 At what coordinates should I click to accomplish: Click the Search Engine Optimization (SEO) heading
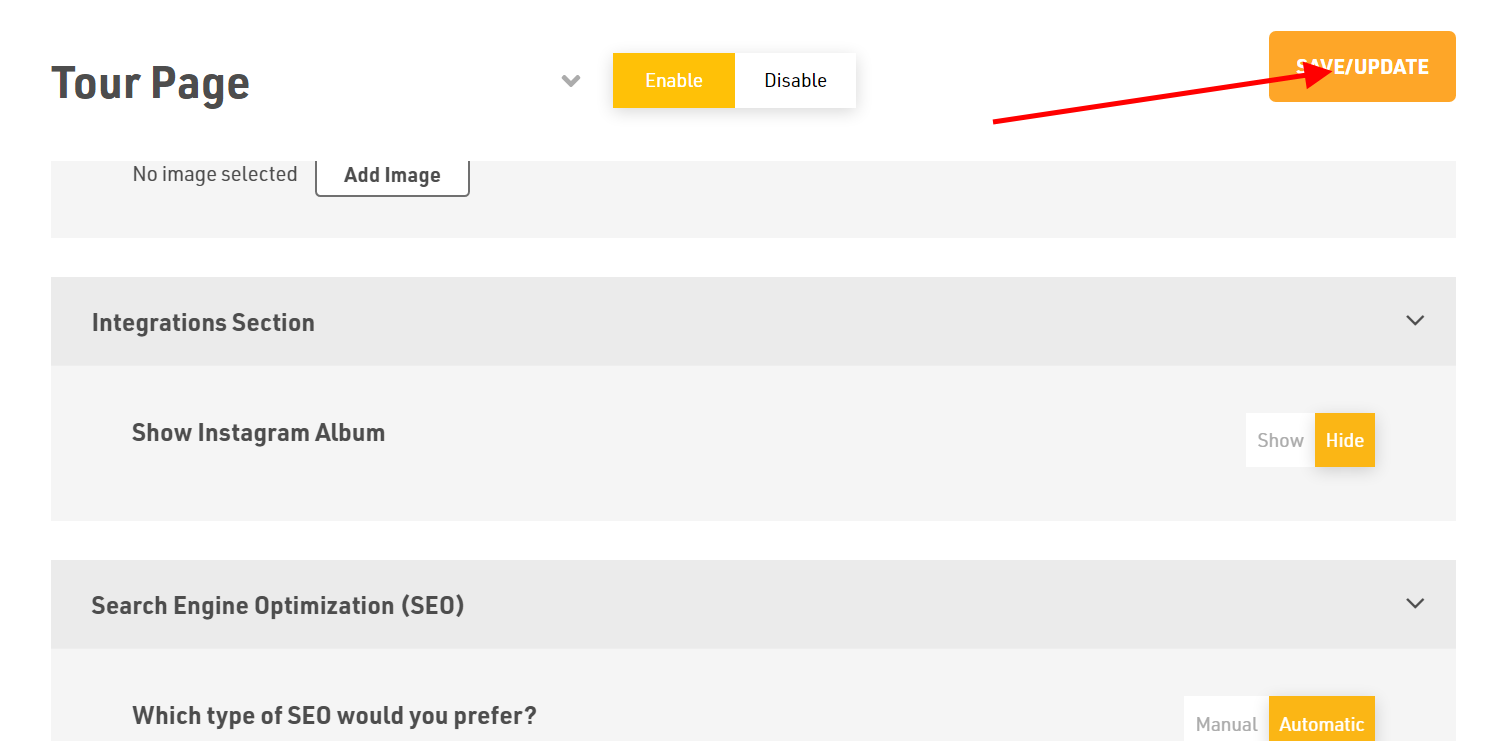pyautogui.click(x=278, y=605)
